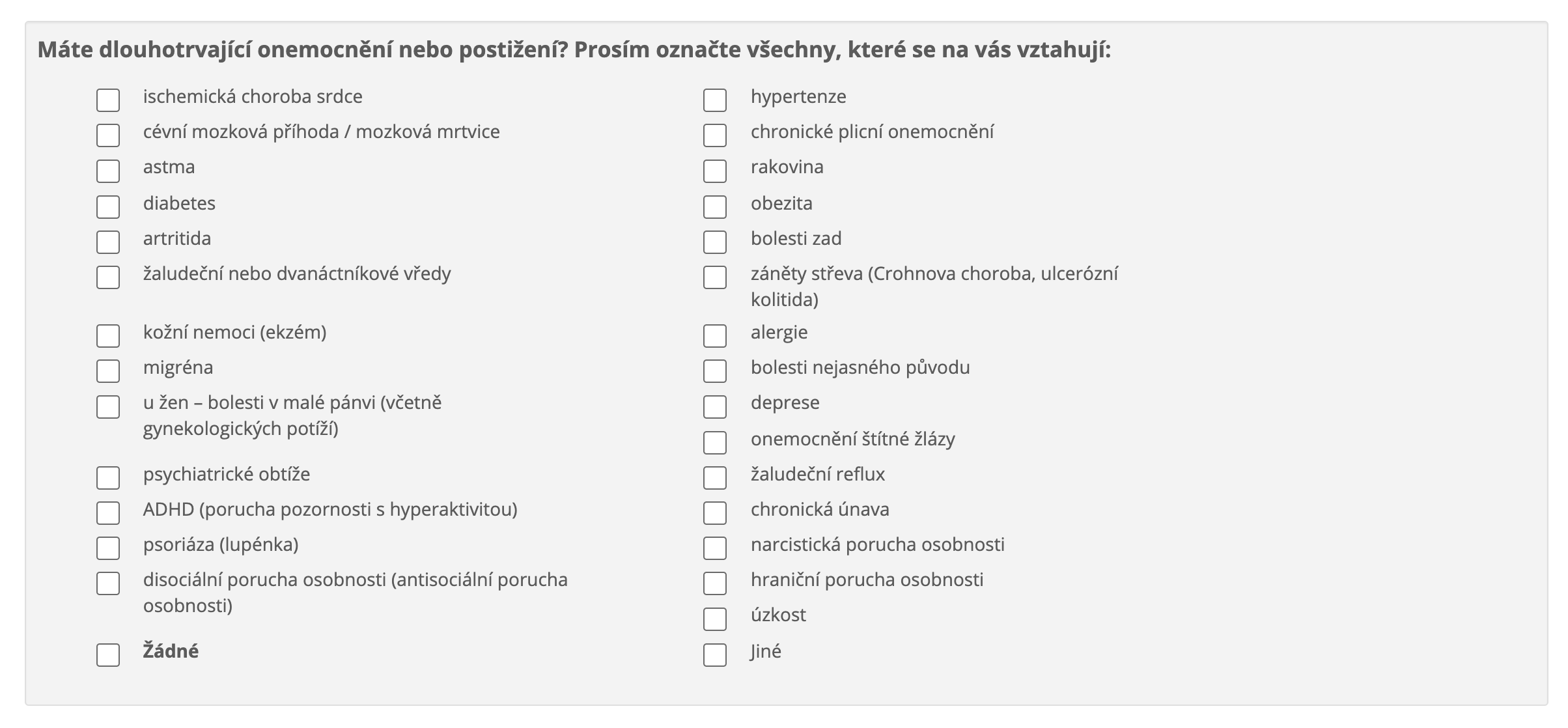Tick the 'žaludeční reflux' checkbox

[x=715, y=478]
